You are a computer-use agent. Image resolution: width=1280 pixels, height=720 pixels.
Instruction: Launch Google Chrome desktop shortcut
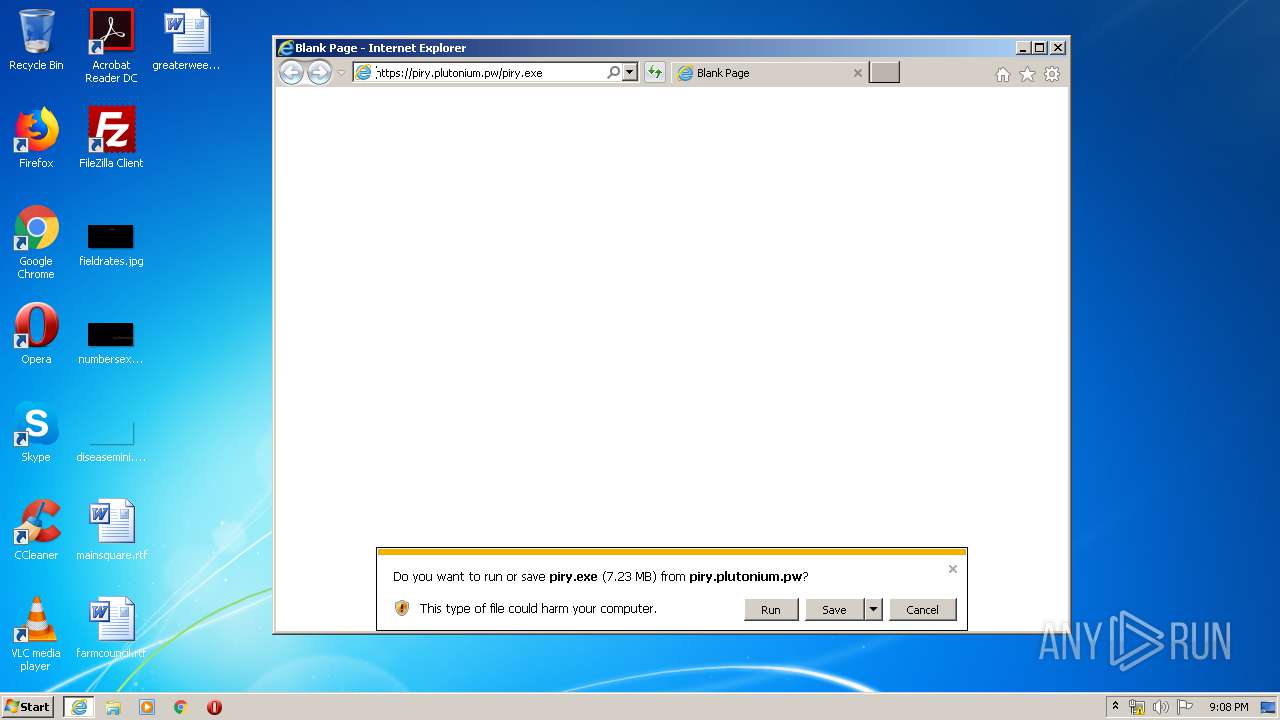(36, 242)
